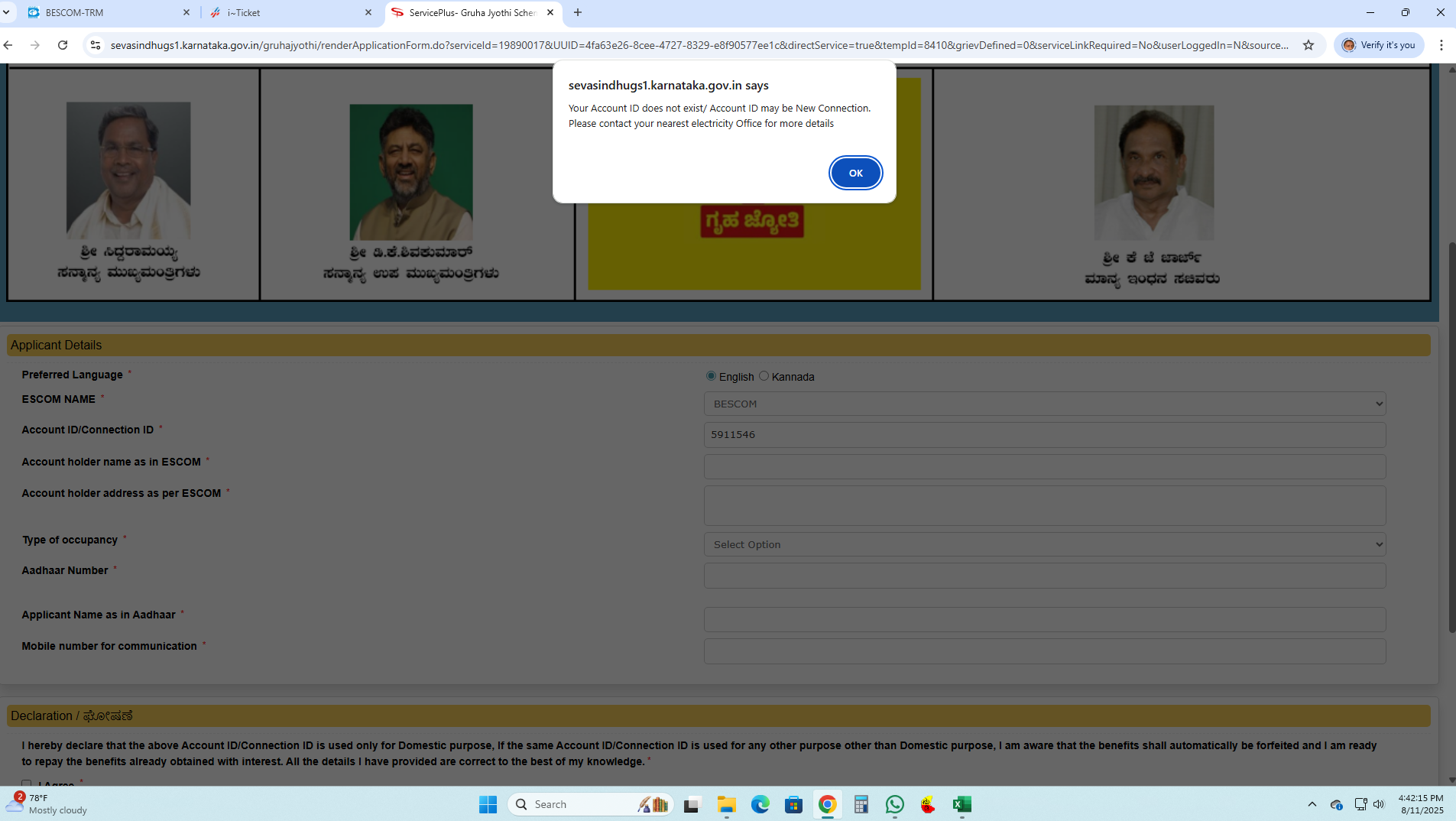Select the ServicePlus Gruha Jyothi tab
The height and width of the screenshot is (821, 1456).
coord(472,12)
